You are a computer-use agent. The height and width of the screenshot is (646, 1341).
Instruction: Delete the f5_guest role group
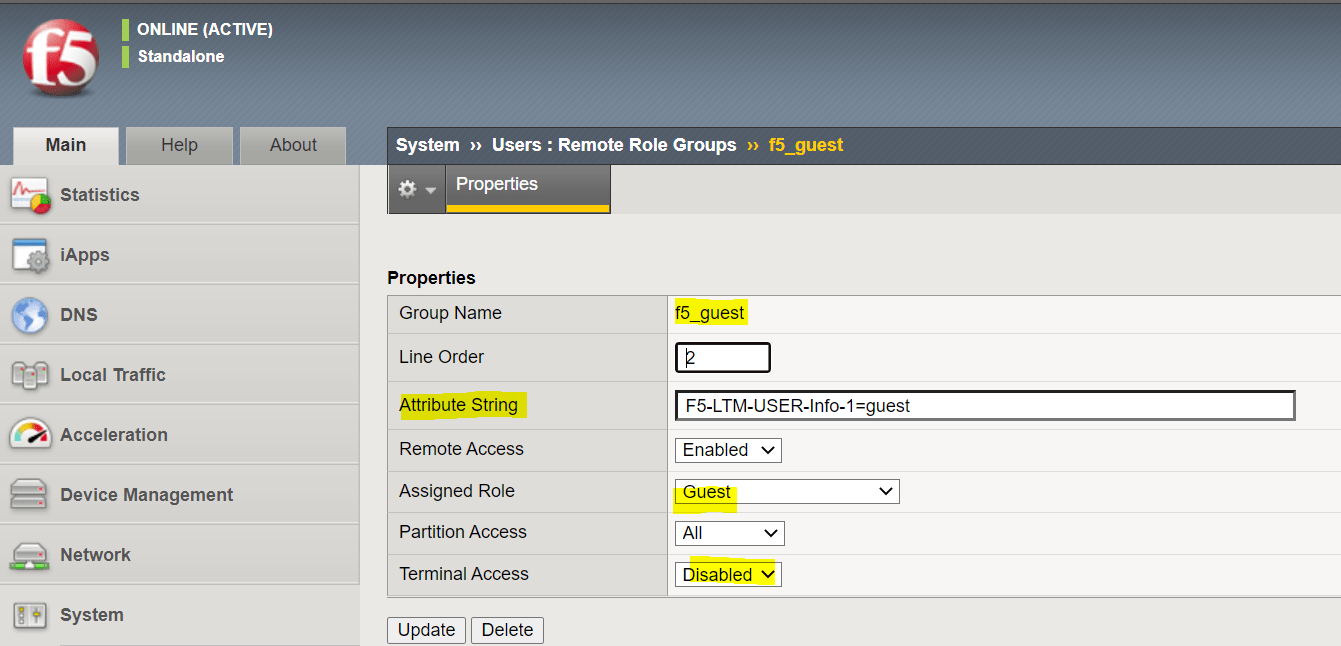point(507,630)
